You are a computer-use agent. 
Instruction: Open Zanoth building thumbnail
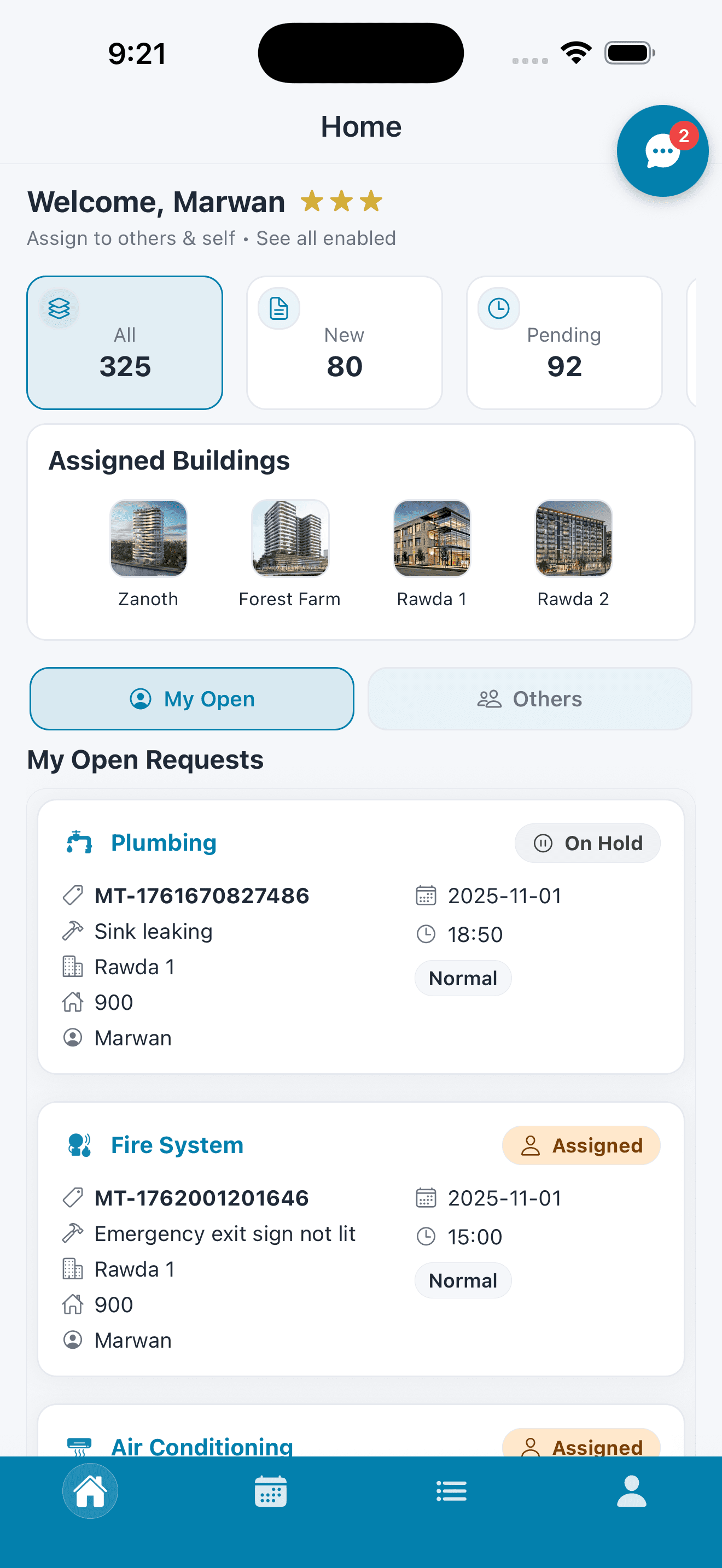[x=149, y=538]
